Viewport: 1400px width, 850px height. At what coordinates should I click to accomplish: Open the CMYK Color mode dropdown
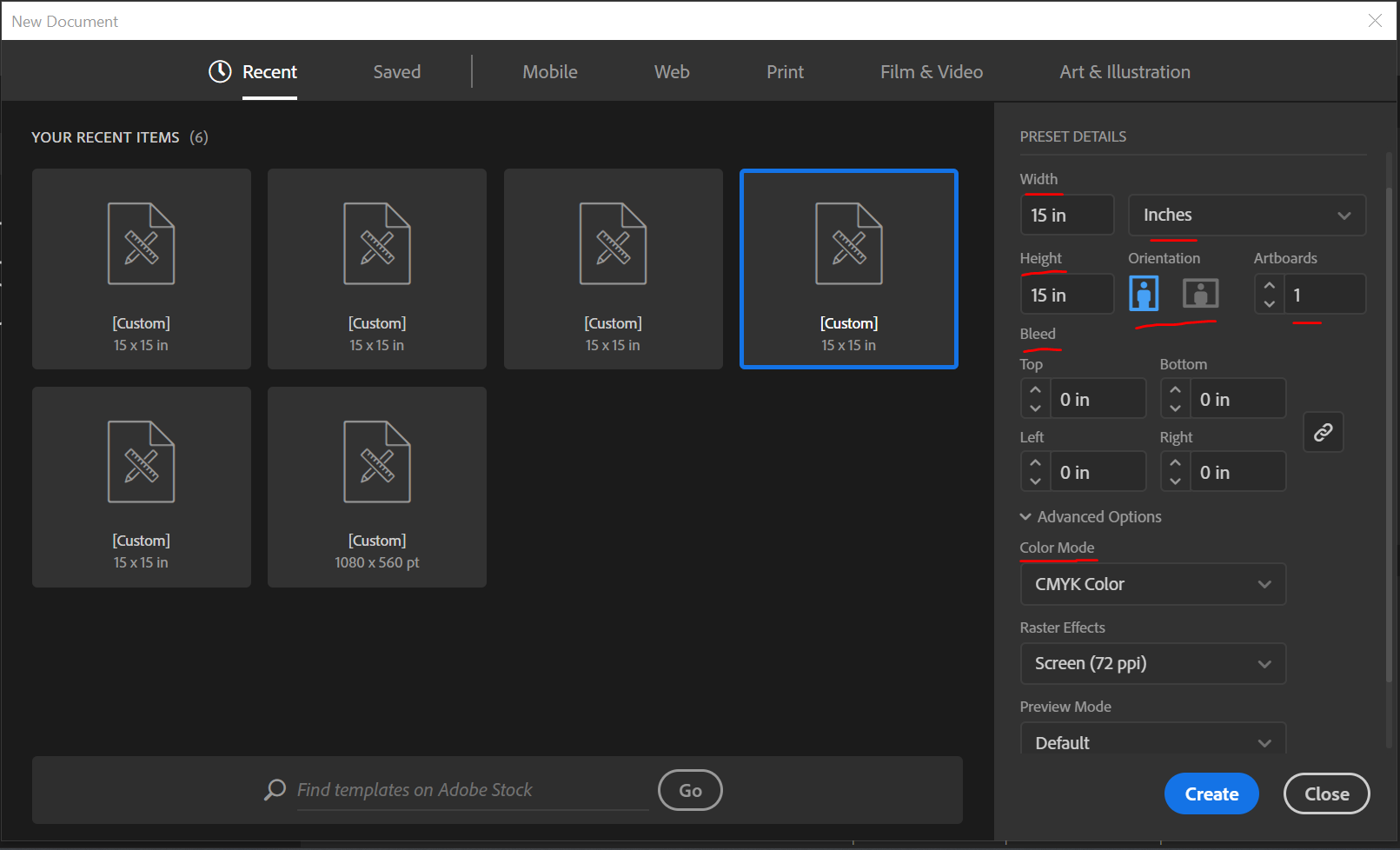1152,584
